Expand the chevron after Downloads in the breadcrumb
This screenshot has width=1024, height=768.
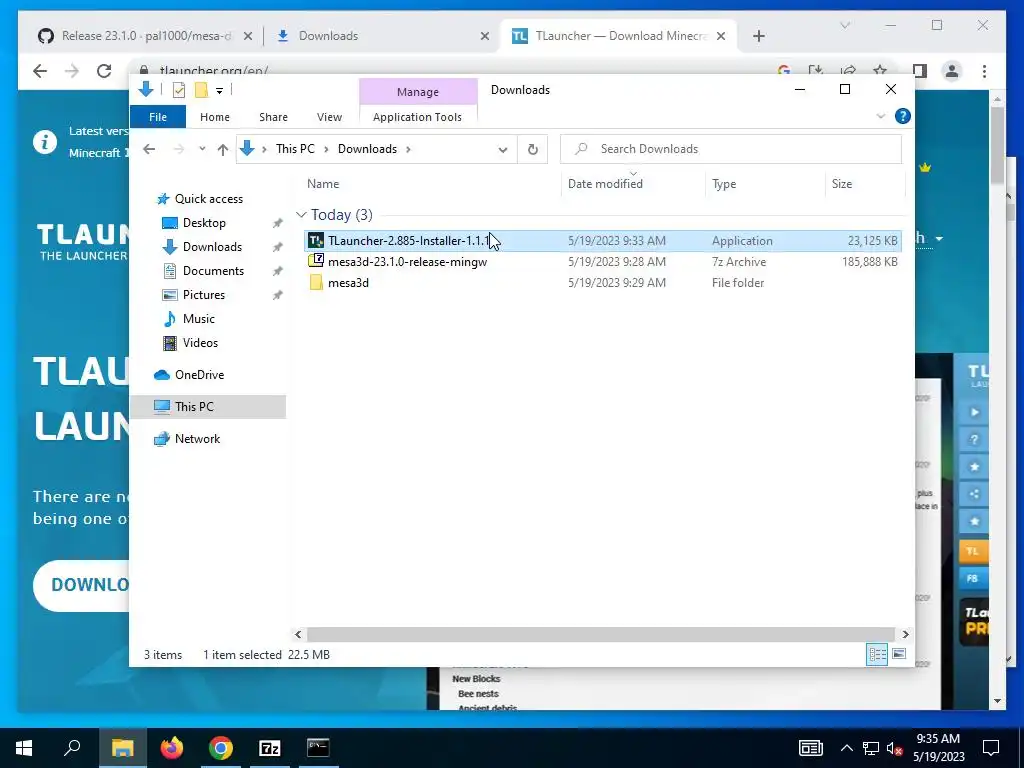tap(408, 149)
